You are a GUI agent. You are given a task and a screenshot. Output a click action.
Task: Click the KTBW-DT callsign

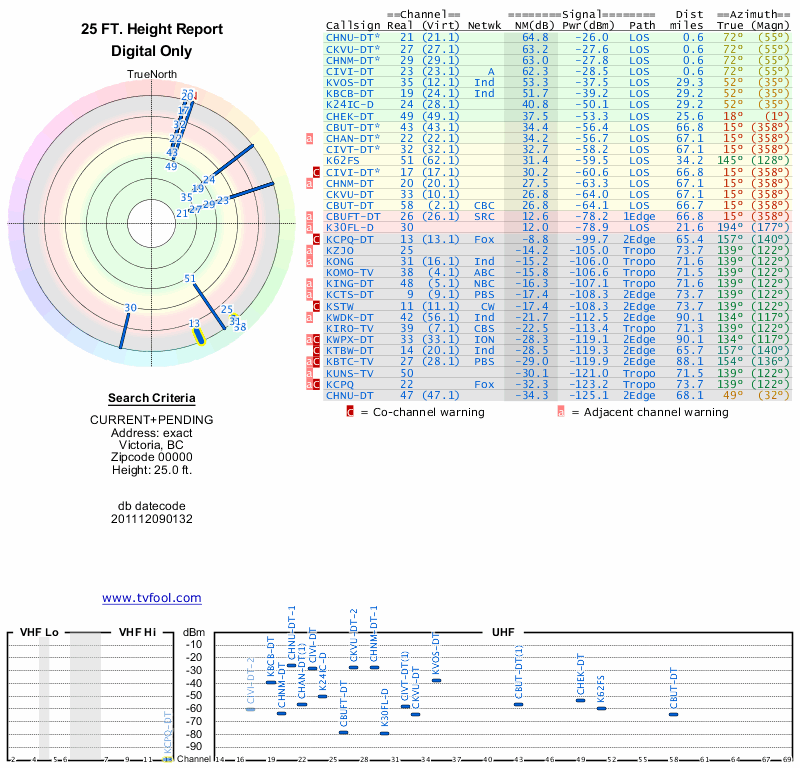pyautogui.click(x=349, y=351)
